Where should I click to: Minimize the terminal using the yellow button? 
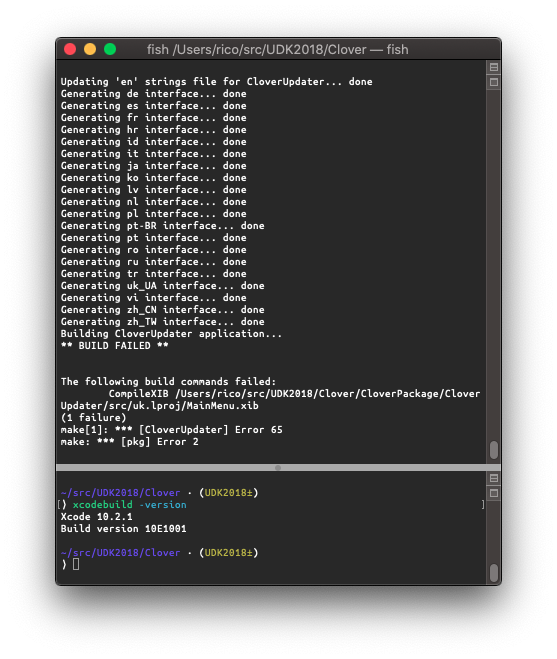click(x=90, y=49)
